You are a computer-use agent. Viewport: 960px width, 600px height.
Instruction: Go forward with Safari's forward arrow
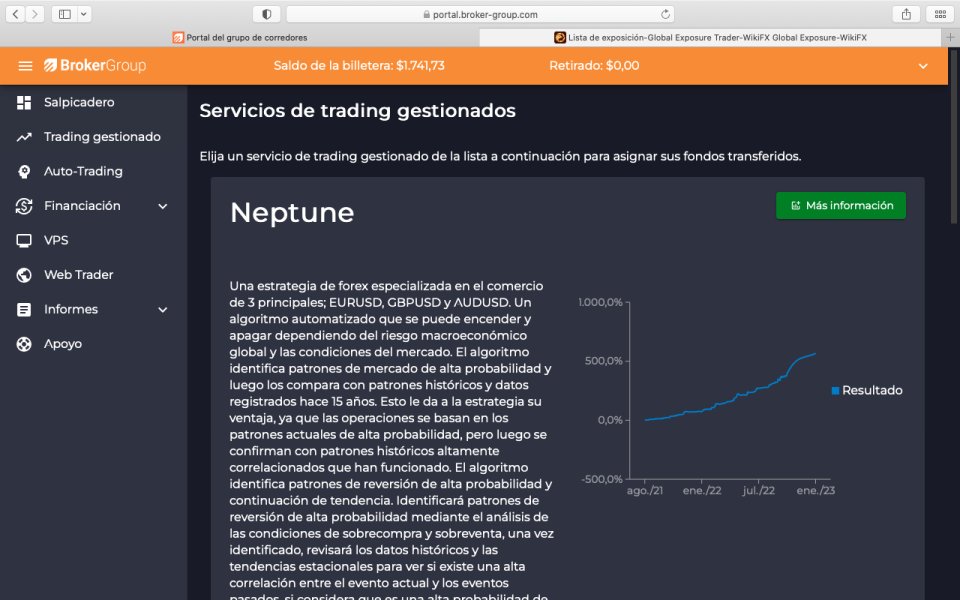(x=35, y=14)
